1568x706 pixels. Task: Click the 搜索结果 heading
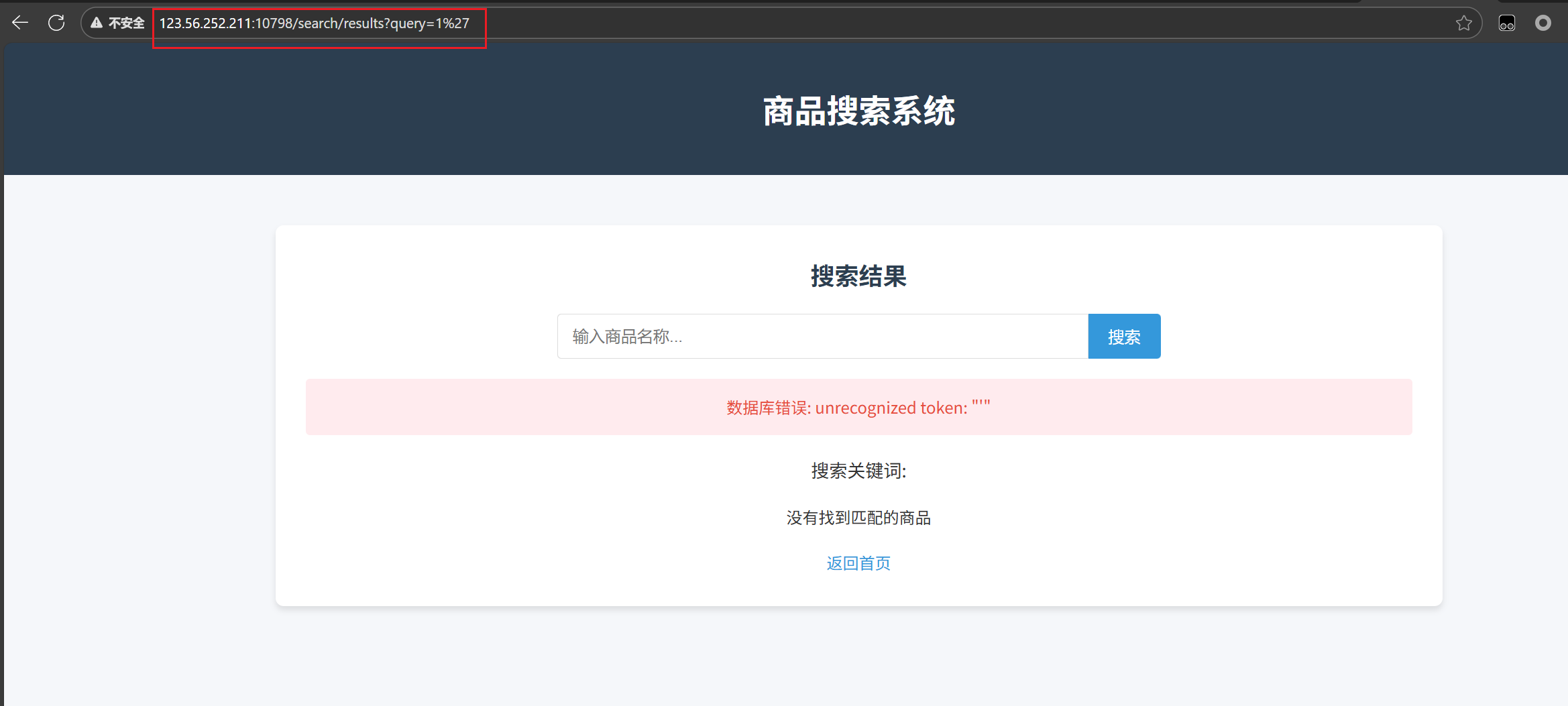[858, 276]
